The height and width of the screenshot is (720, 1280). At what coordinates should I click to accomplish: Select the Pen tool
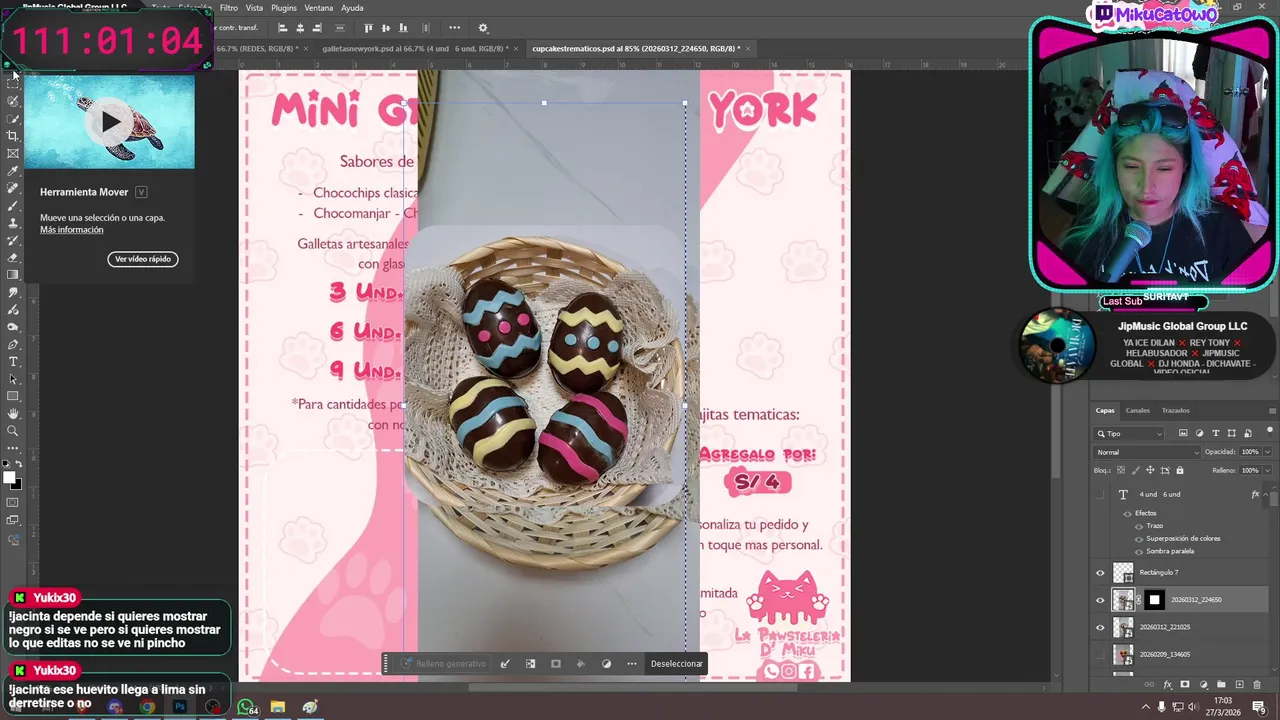pos(13,344)
